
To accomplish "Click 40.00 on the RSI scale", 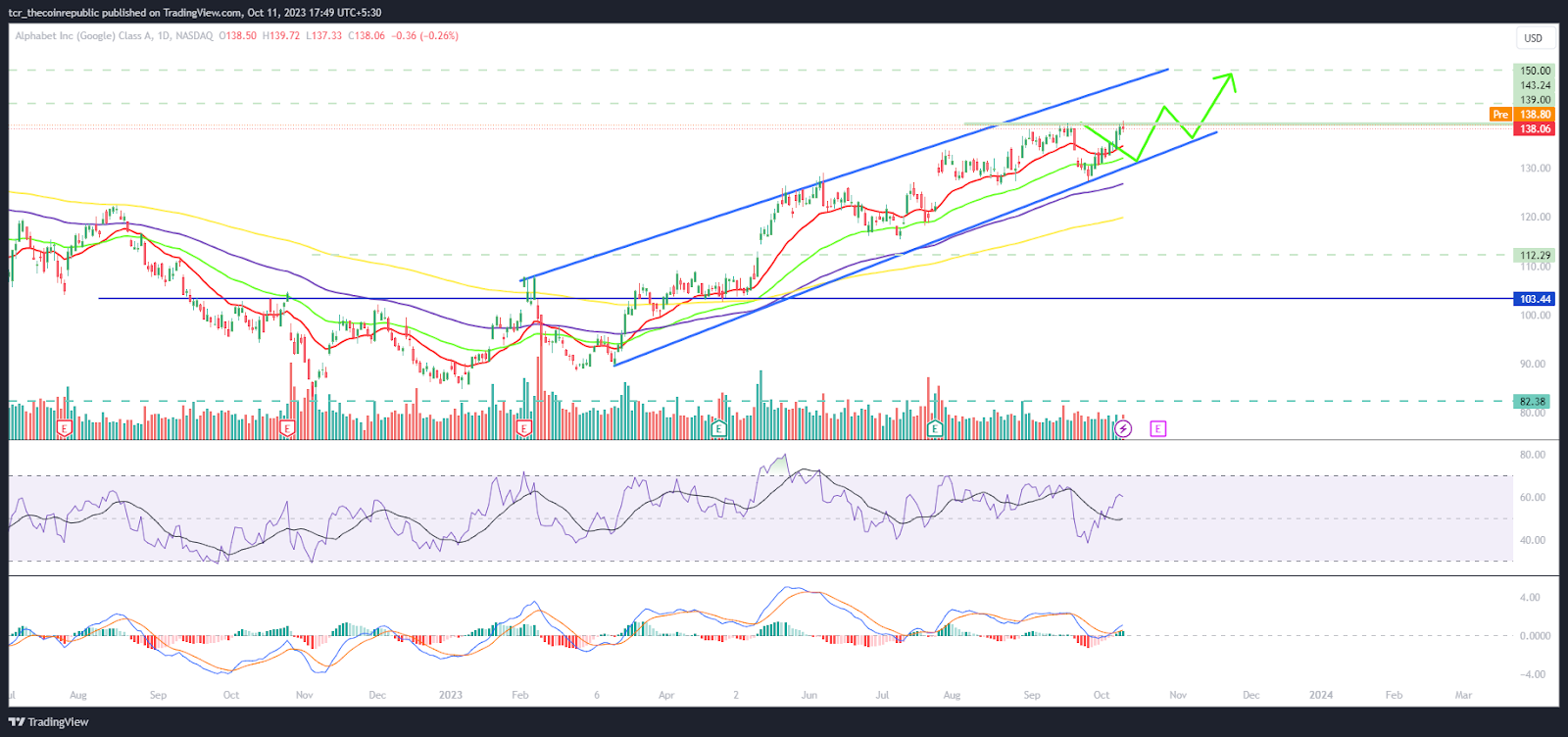I will [x=1533, y=541].
